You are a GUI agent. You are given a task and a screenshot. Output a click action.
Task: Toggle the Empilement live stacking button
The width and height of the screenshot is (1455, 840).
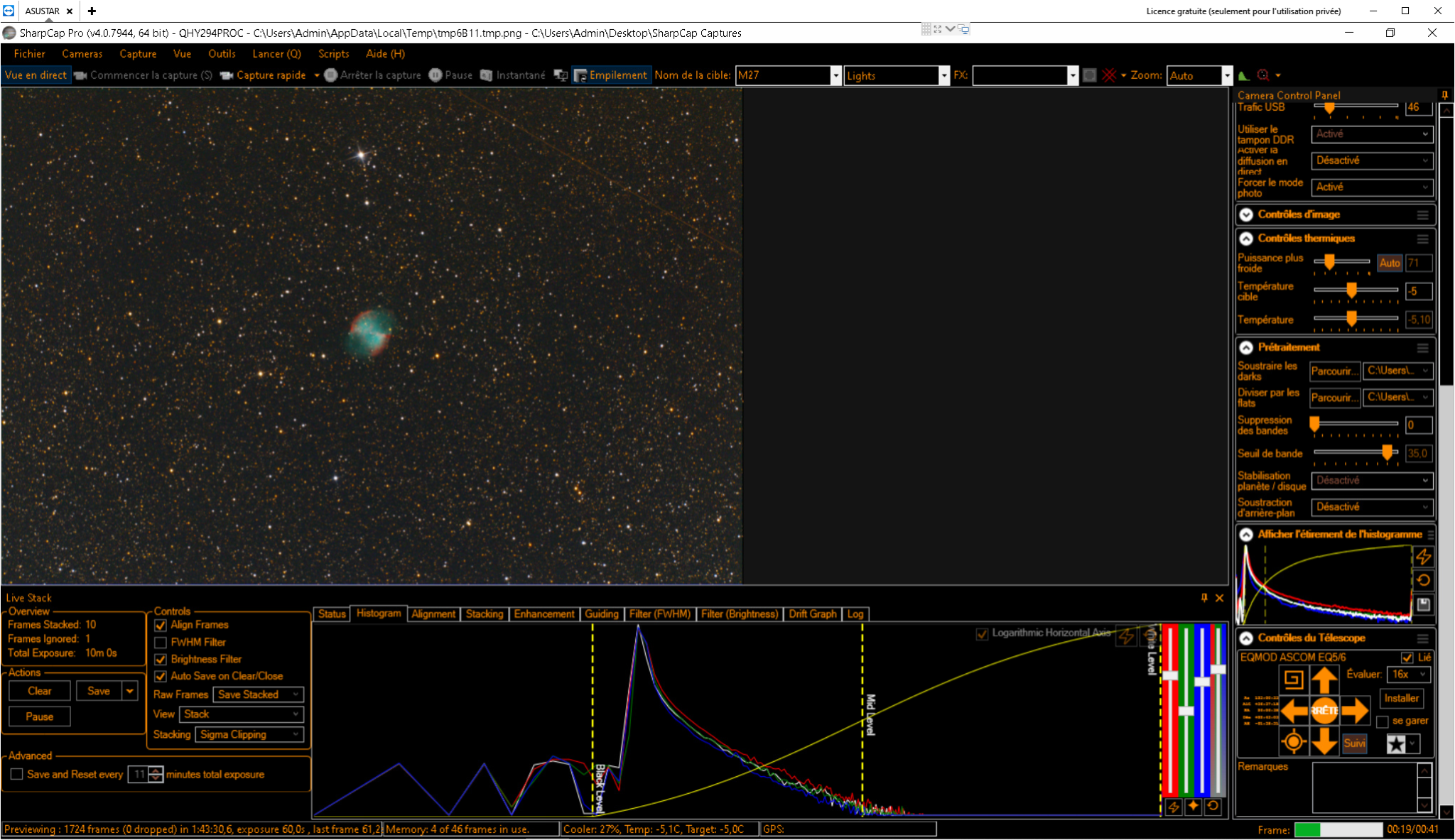click(x=611, y=75)
